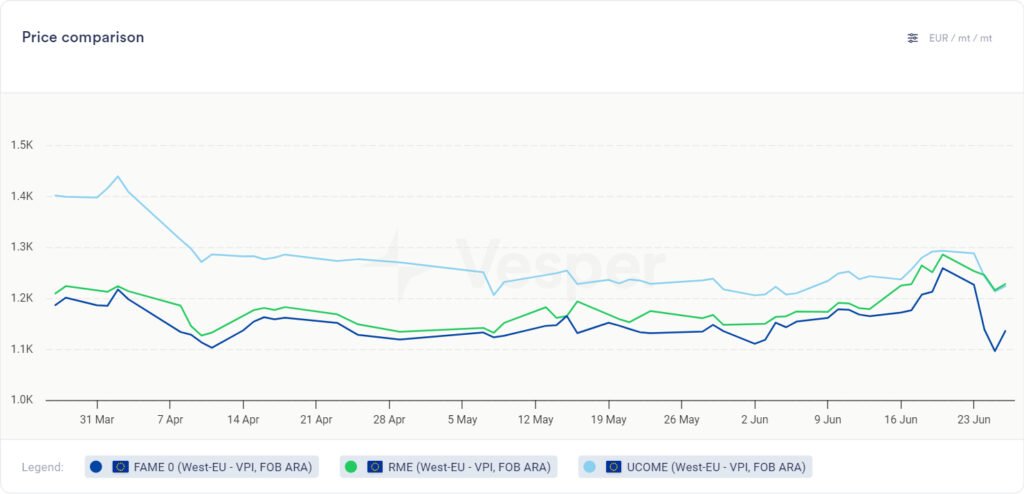Click the 12 May date axis label
Screen dimensions: 1024x494
pos(536,420)
